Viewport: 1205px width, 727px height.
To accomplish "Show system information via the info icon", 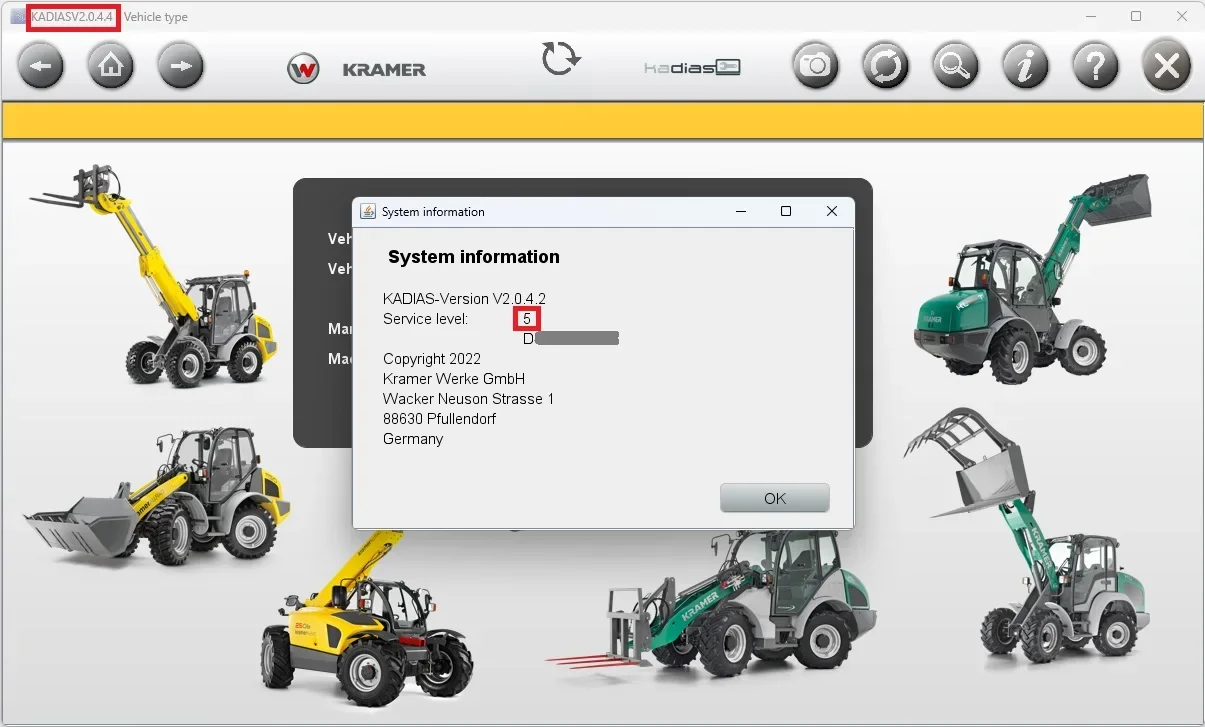I will click(1025, 64).
